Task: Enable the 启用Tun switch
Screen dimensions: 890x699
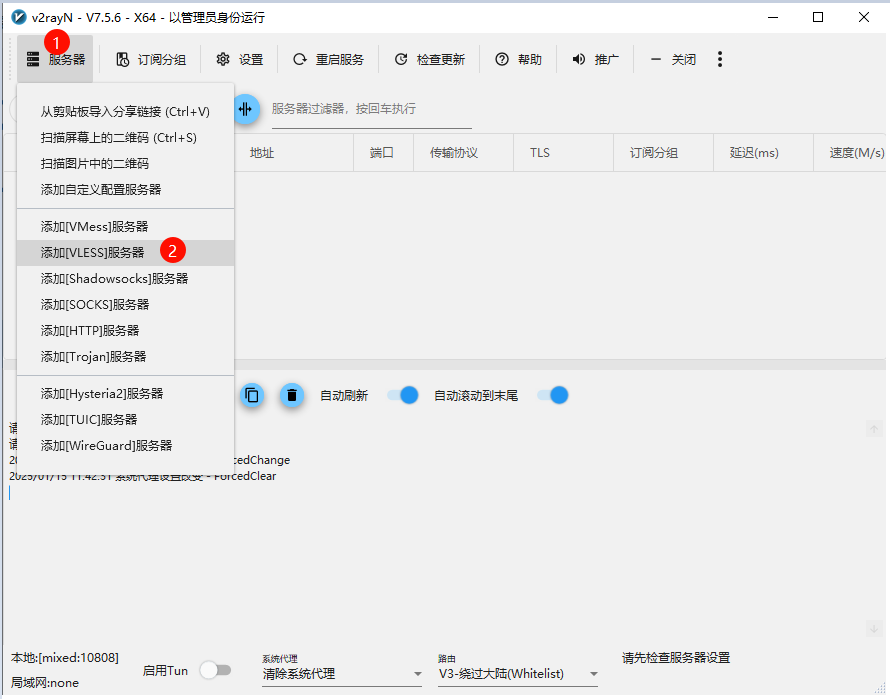Action: (215, 671)
